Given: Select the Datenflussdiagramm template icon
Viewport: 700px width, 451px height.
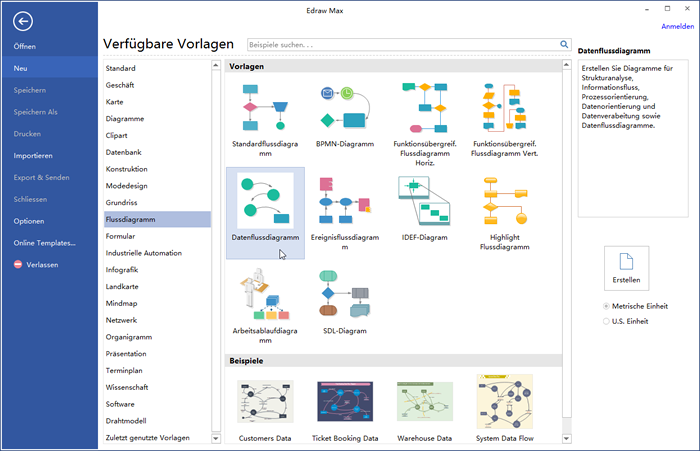Looking at the screenshot, I should [265, 200].
